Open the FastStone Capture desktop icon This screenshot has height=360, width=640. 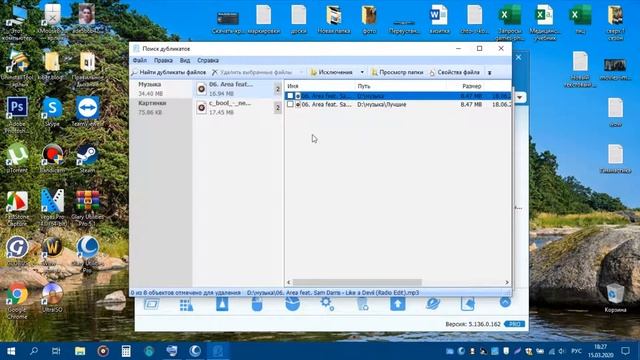[x=17, y=208]
